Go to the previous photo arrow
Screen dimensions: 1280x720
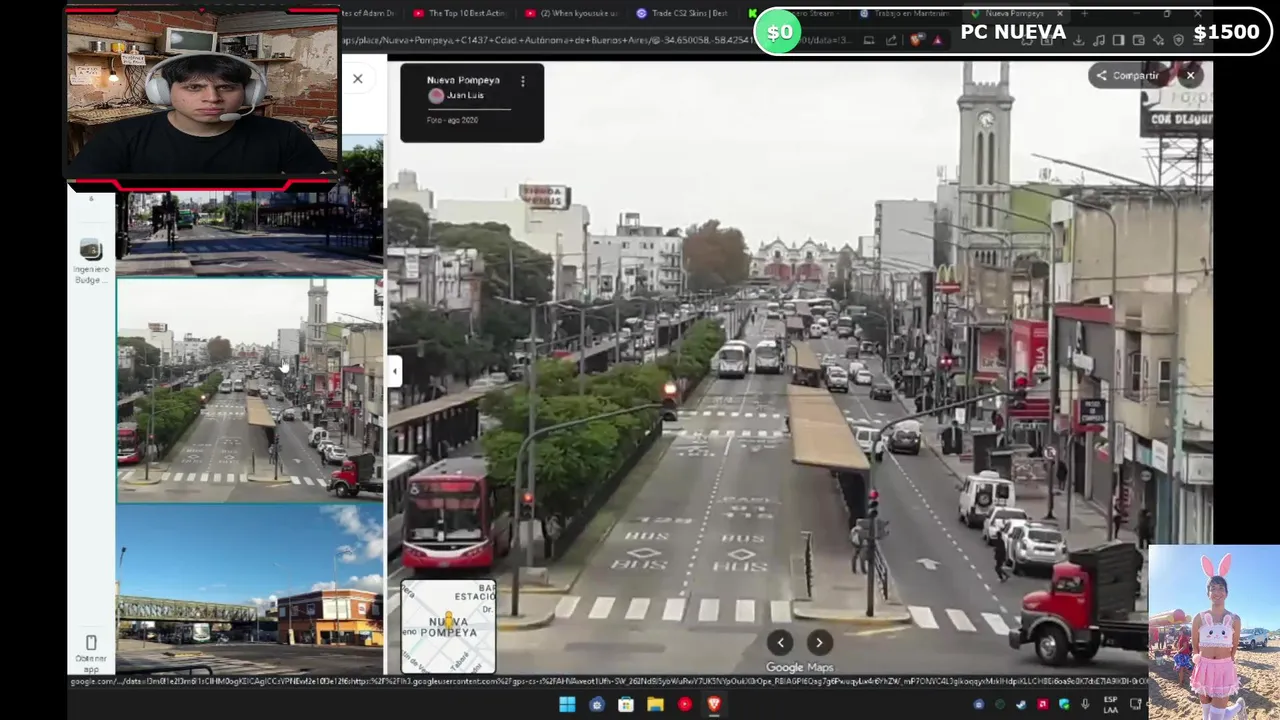(780, 643)
